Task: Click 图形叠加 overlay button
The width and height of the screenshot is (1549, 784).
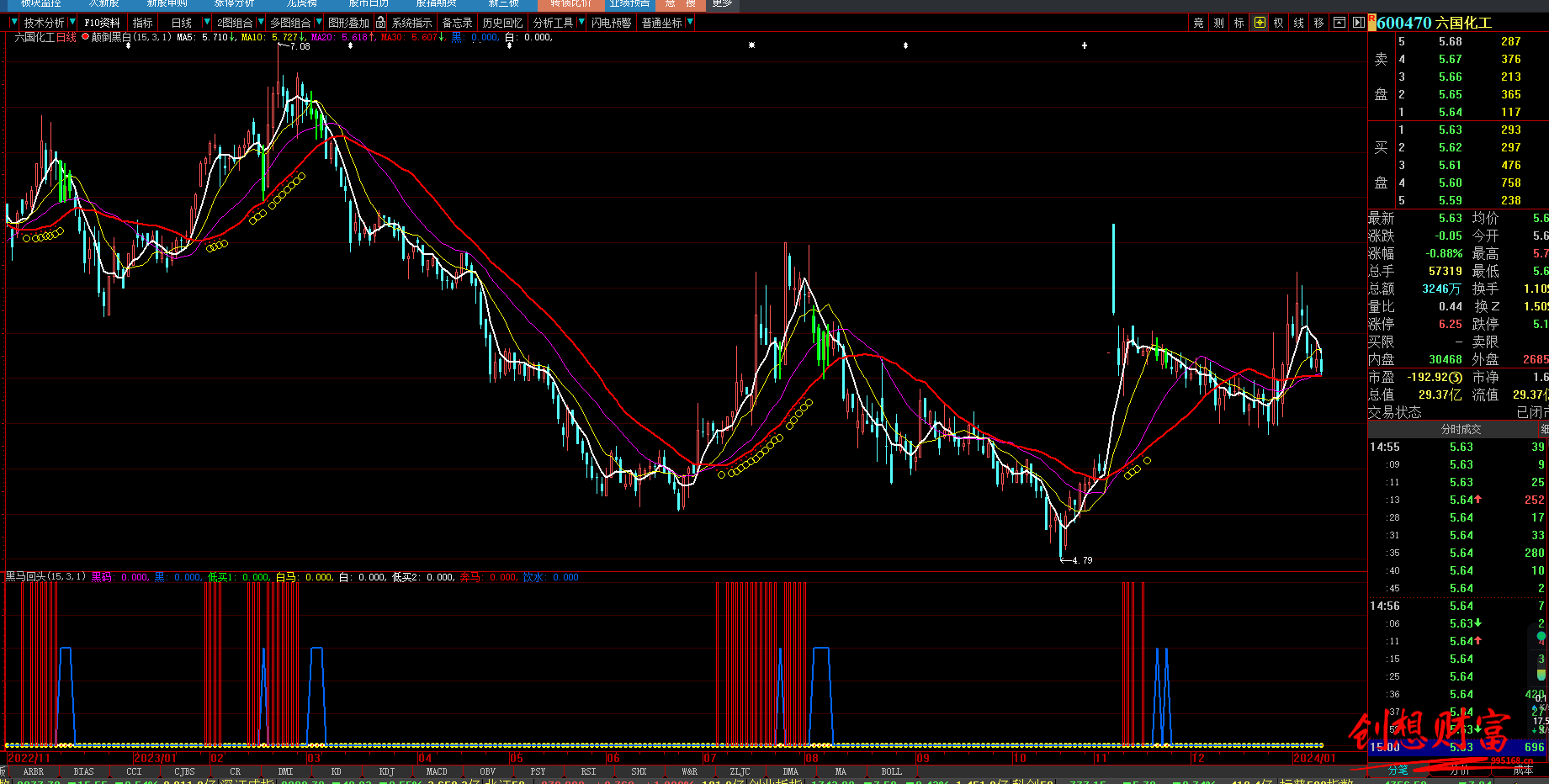Action: coord(348,23)
